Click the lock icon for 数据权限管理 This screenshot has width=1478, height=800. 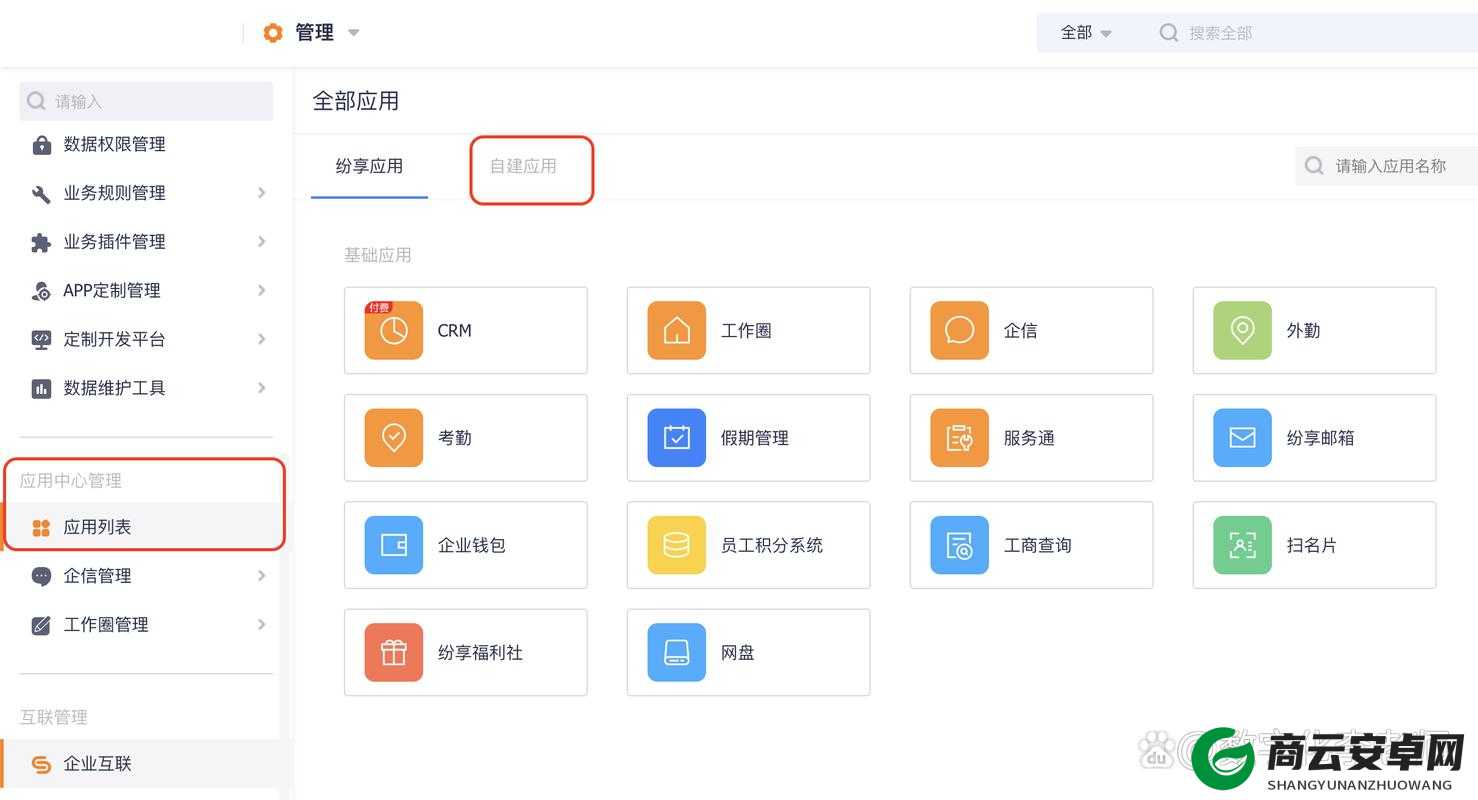click(x=41, y=145)
